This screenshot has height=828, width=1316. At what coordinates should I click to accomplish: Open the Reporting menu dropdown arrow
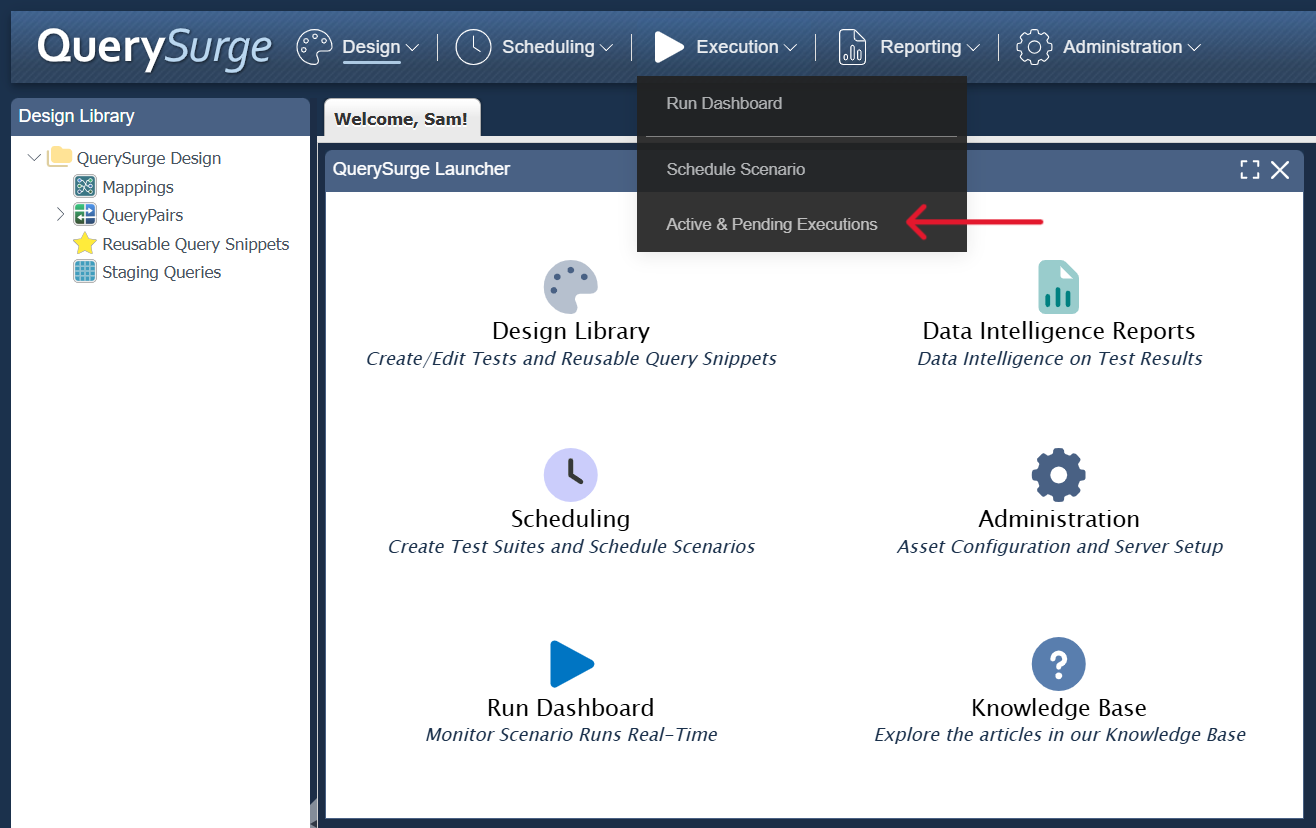(973, 47)
